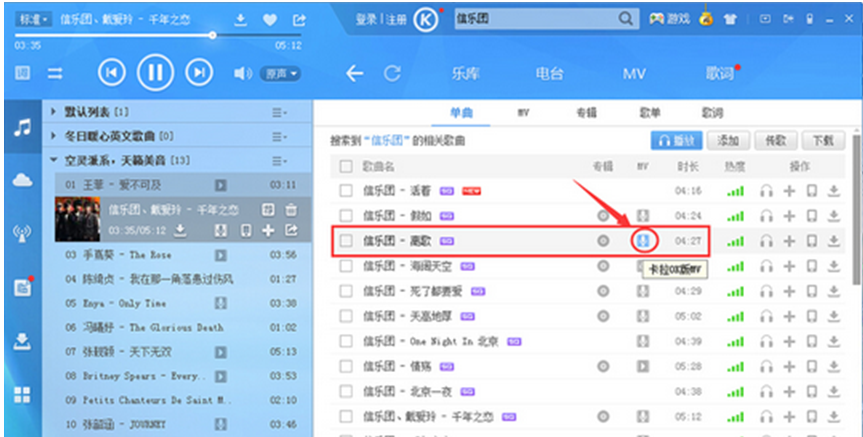Check the box for 信乐团 - 活着
The height and width of the screenshot is (437, 863).
(346, 191)
